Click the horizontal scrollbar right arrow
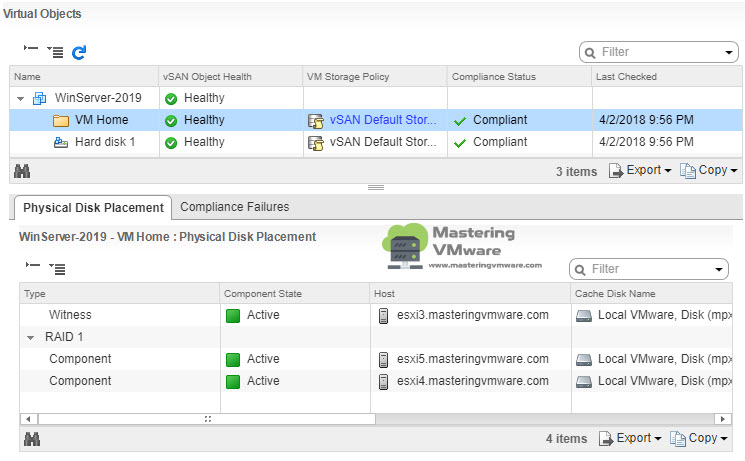Screen dimensions: 745x461 point(723,419)
